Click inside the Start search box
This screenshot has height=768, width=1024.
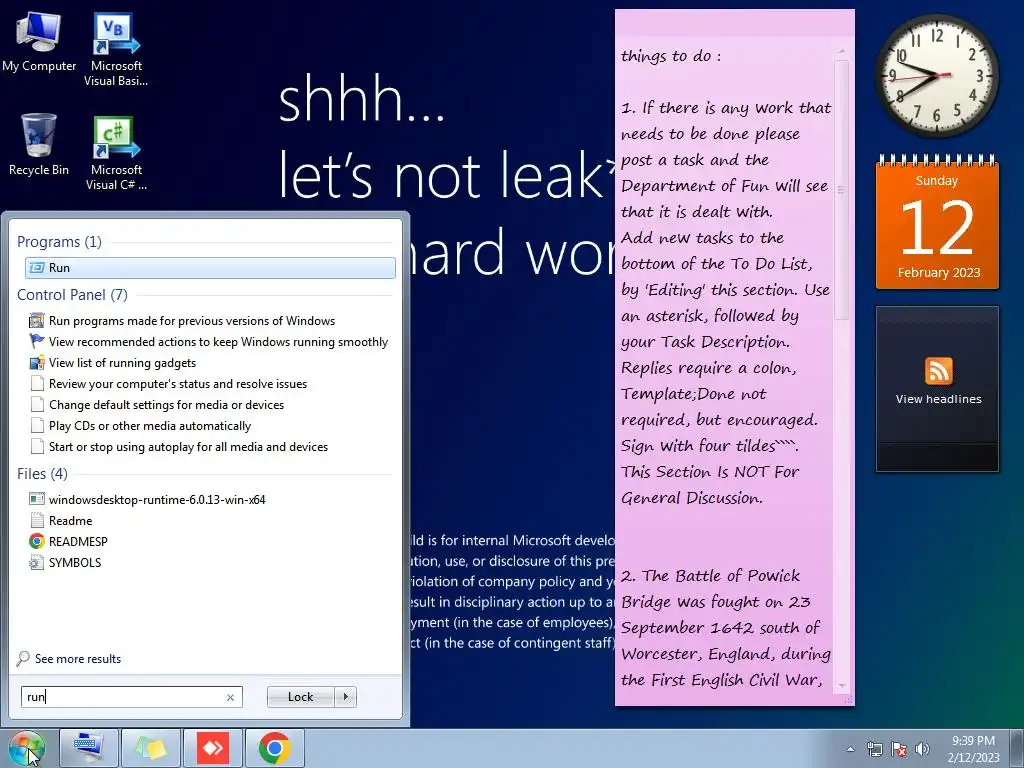click(x=123, y=697)
